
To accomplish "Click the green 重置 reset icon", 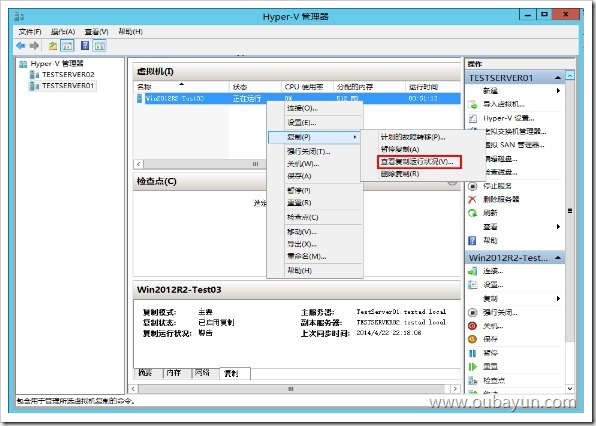I will 472,367.
